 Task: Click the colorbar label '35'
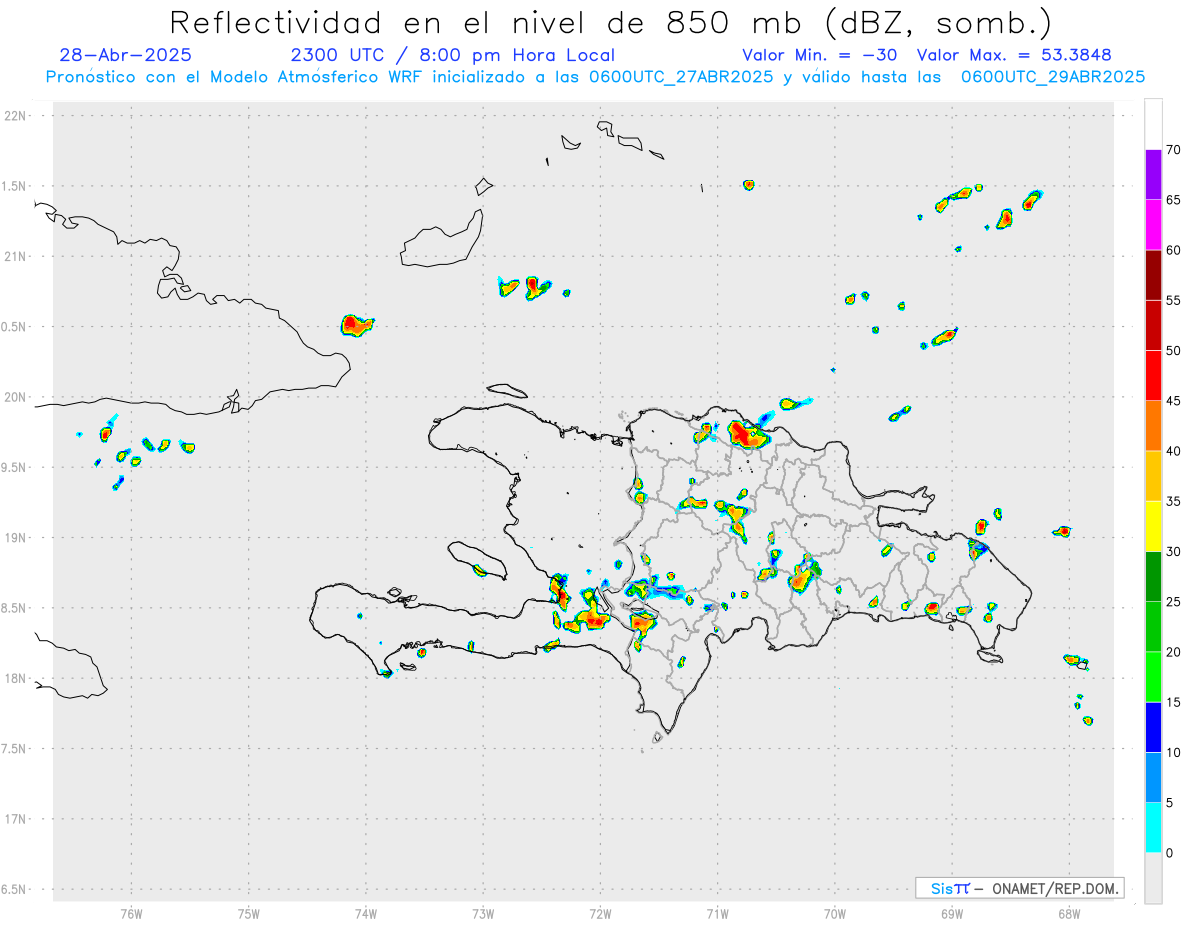tap(1174, 501)
